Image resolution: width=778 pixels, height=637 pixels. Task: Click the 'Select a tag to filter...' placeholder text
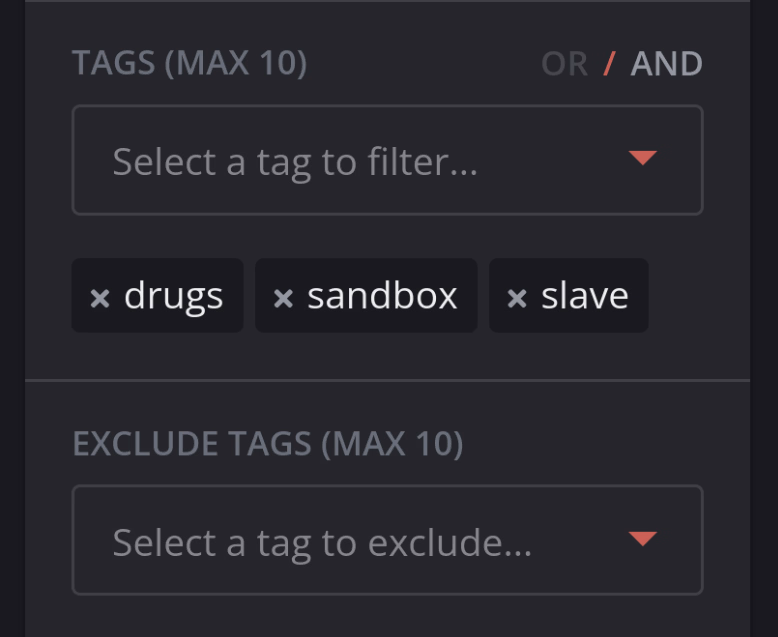point(295,161)
